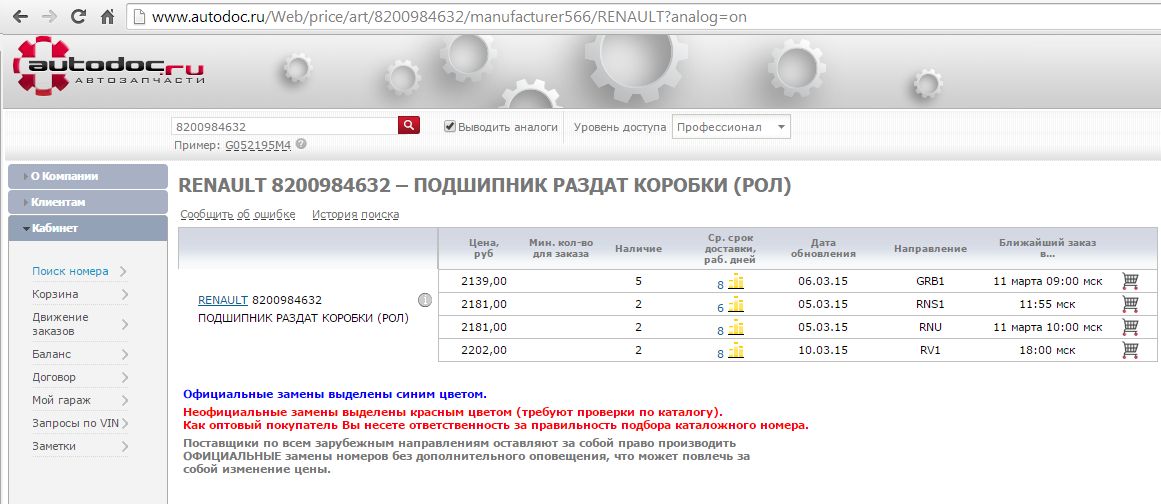Click order time '11 марта 10:00 мск'
This screenshot has height=504, width=1161.
1048,327
